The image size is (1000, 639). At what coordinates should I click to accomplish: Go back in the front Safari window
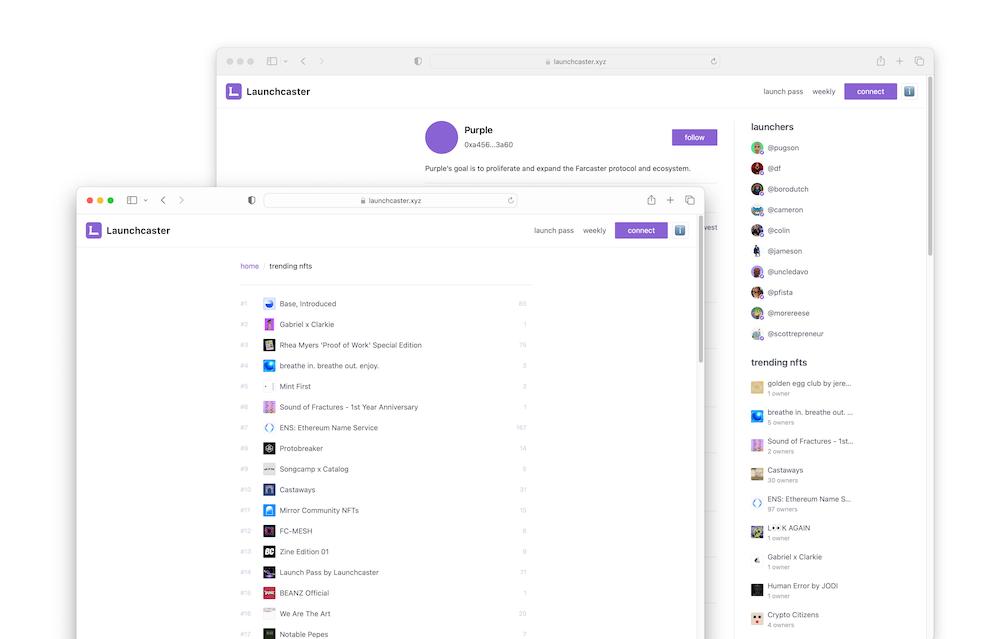pos(163,200)
